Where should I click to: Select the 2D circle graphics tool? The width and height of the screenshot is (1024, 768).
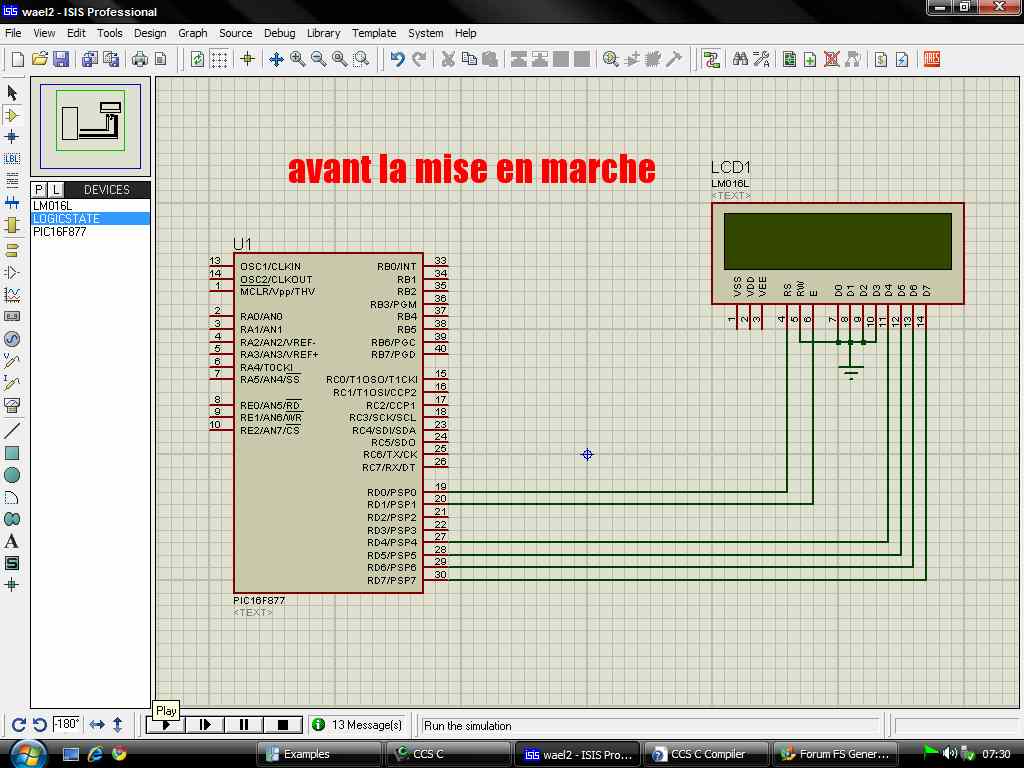pyautogui.click(x=12, y=475)
